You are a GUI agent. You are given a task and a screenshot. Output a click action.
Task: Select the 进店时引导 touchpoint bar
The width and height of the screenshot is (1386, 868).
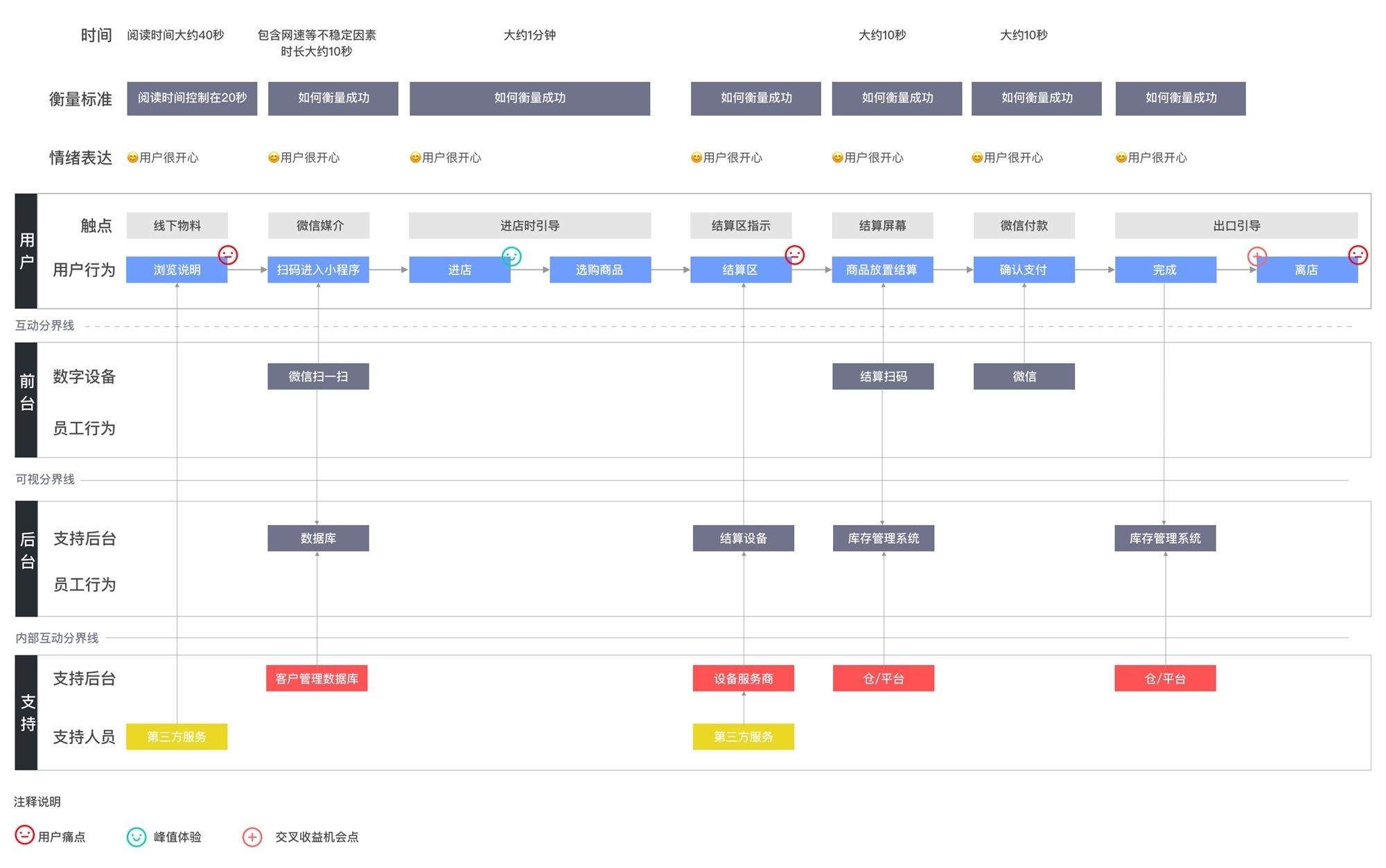pos(529,225)
